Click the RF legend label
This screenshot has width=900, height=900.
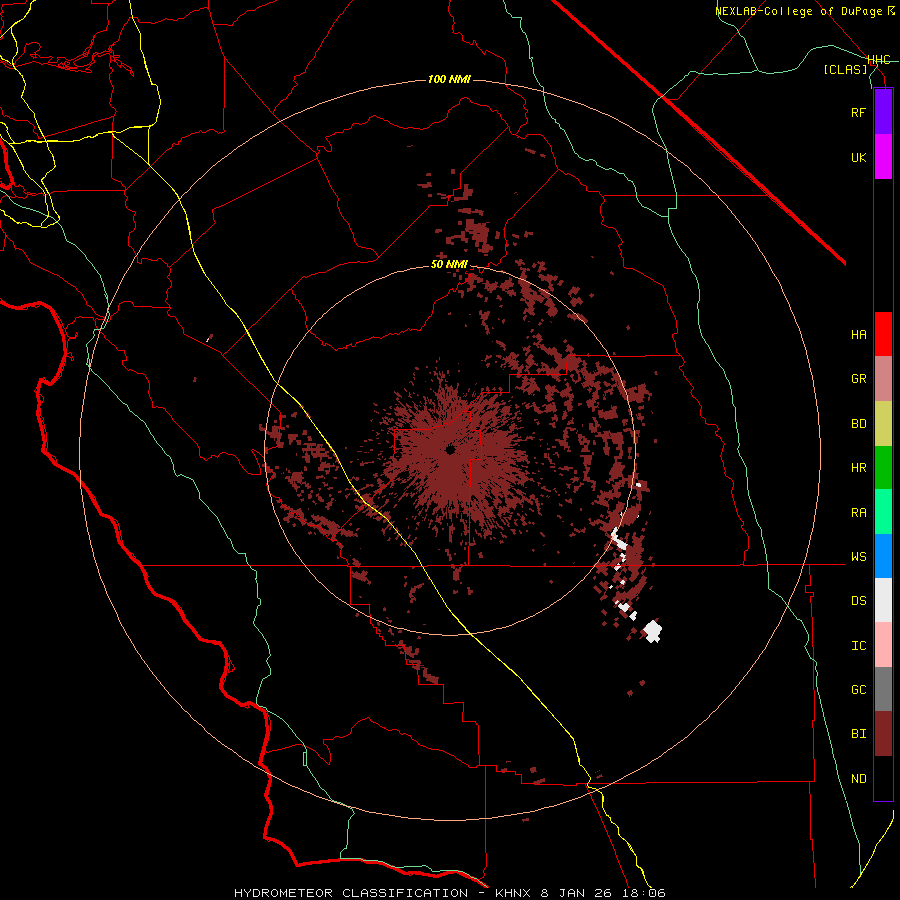[858, 112]
